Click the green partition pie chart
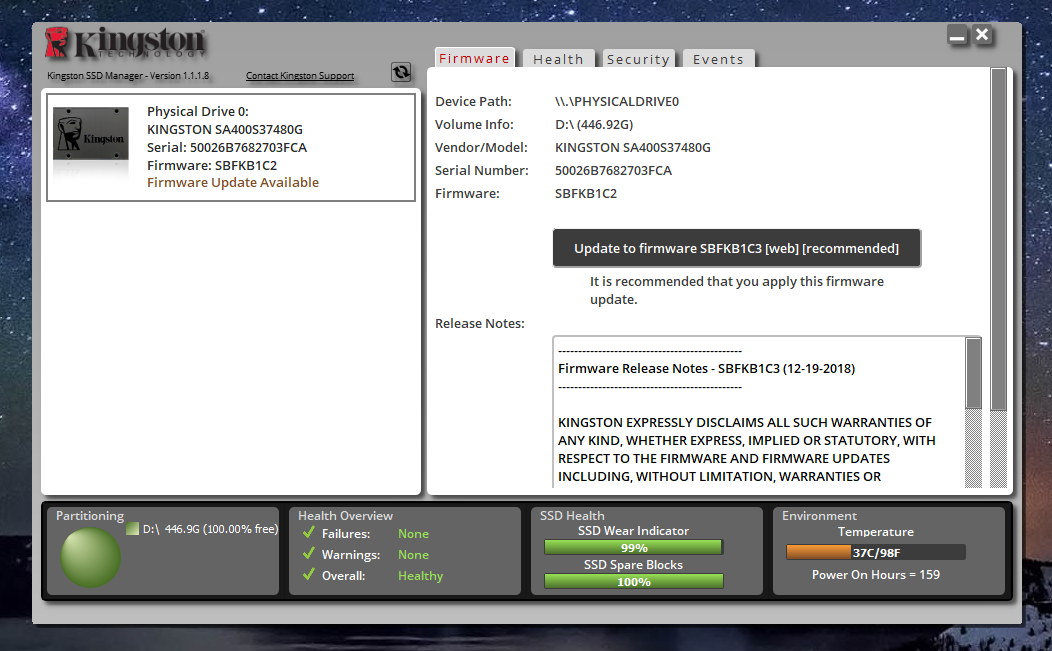 point(91,557)
